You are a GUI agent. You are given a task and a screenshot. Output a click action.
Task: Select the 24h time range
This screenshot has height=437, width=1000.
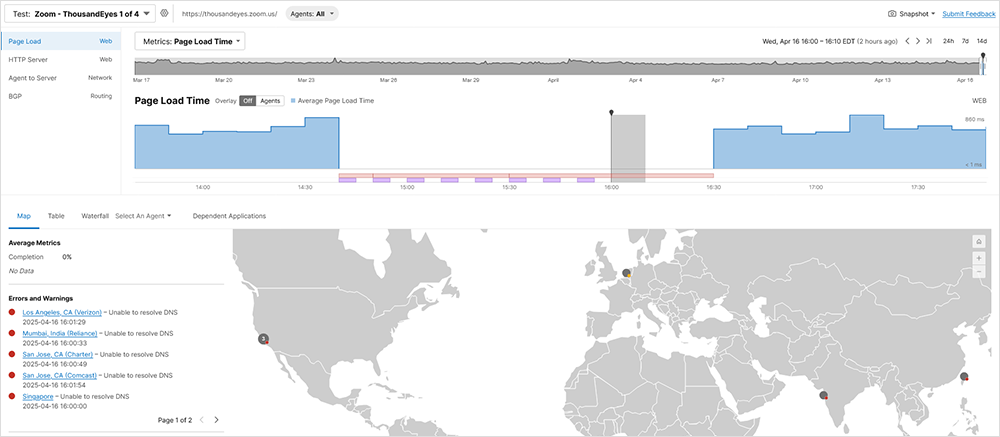(x=948, y=41)
